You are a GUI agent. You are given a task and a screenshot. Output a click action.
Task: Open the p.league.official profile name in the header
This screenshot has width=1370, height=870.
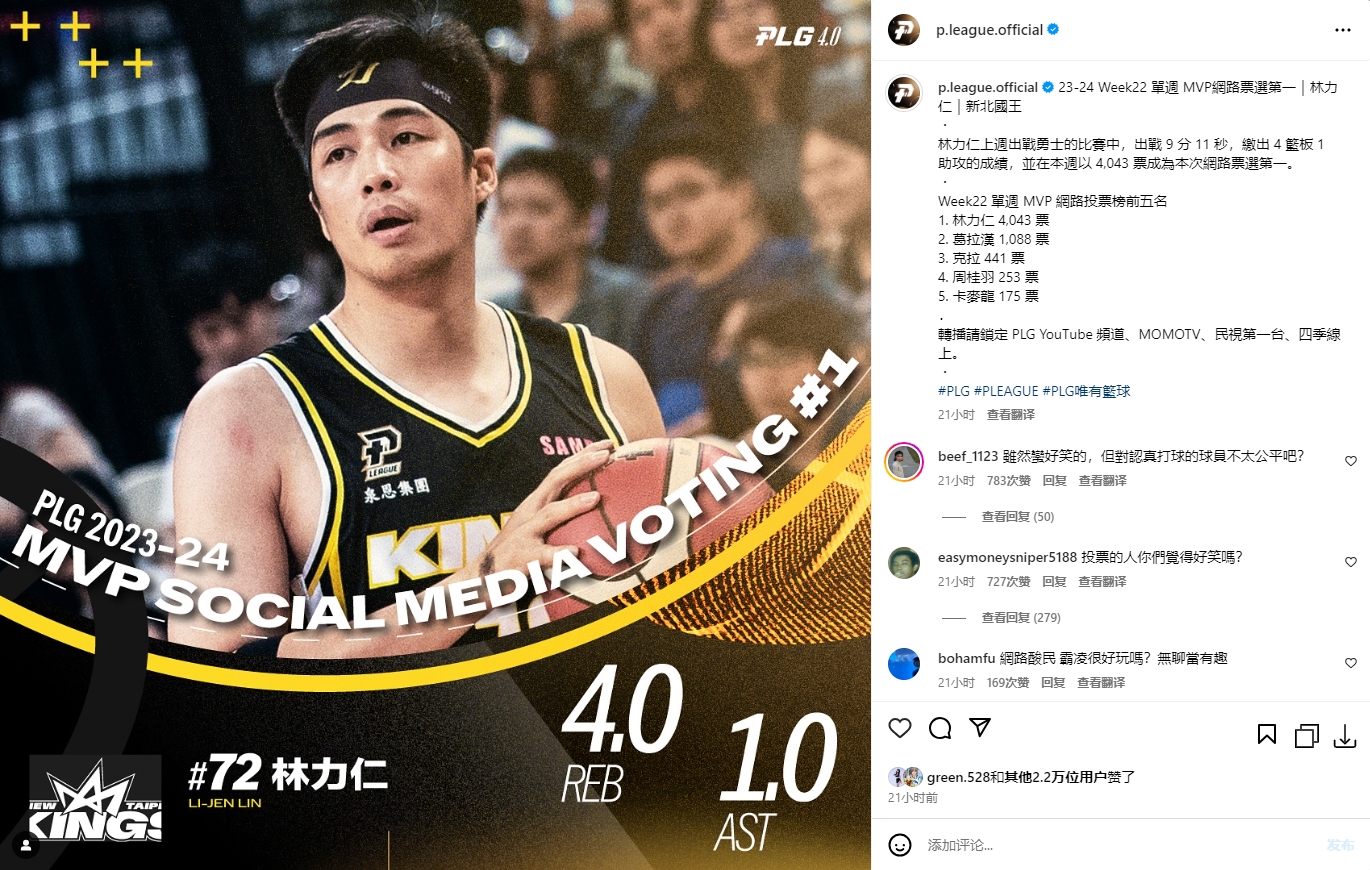pyautogui.click(x=989, y=30)
